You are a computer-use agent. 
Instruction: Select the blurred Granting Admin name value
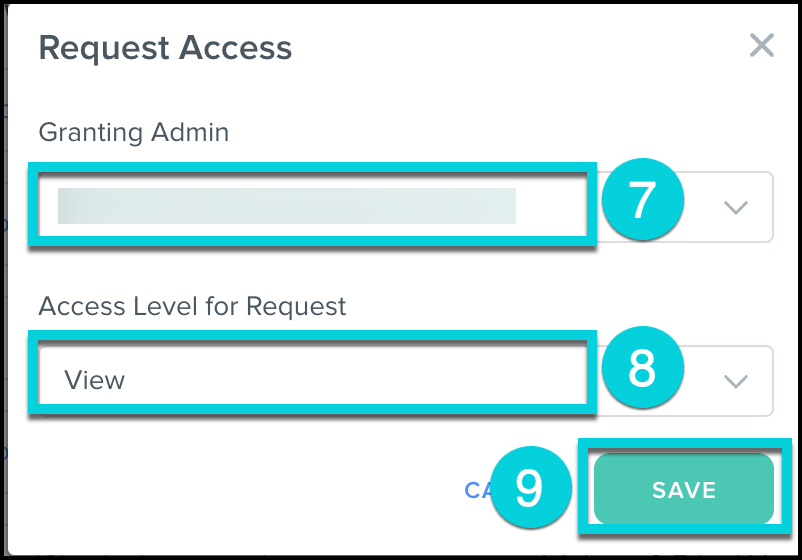point(286,205)
